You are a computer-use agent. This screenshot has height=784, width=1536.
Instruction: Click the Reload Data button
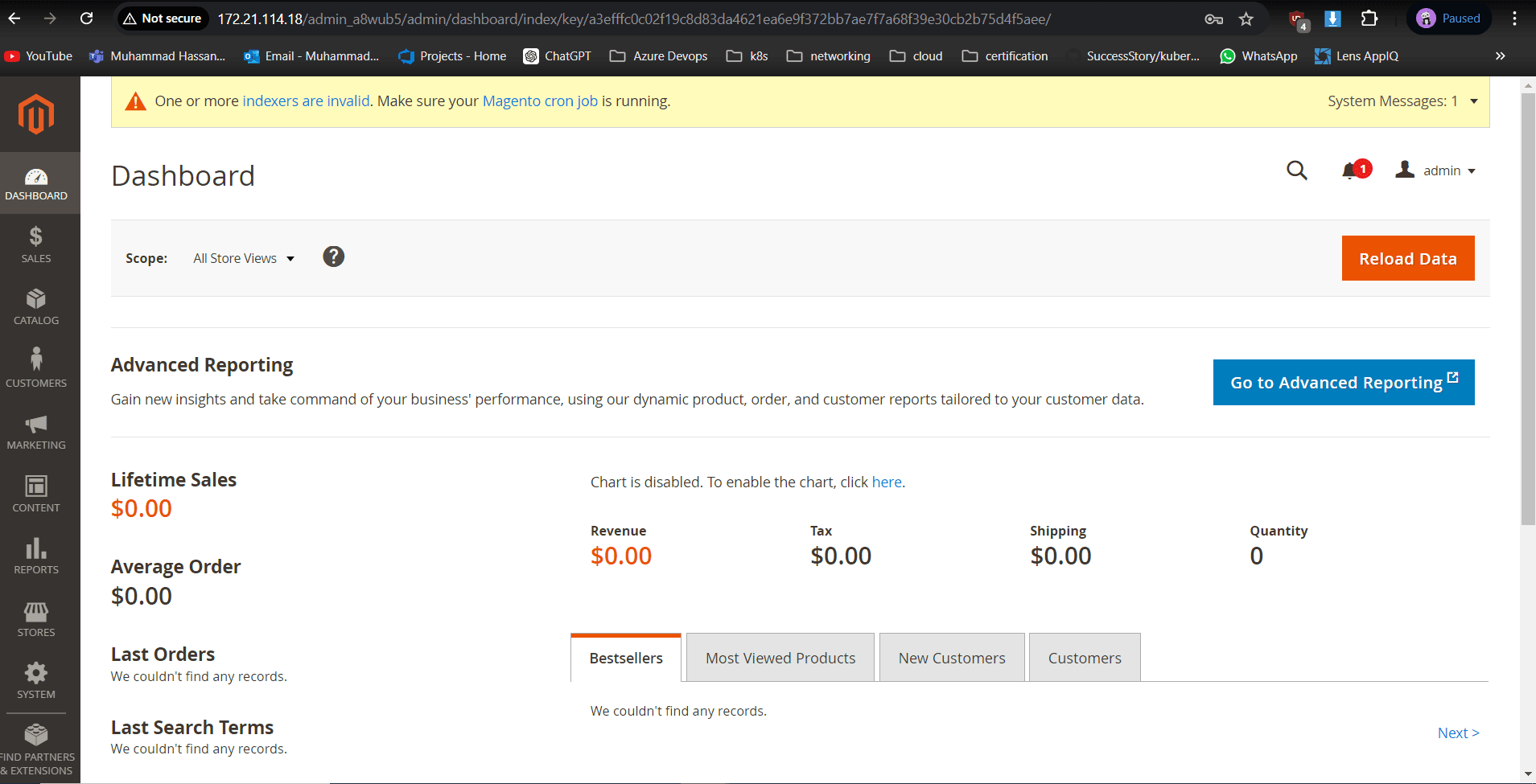coord(1407,258)
